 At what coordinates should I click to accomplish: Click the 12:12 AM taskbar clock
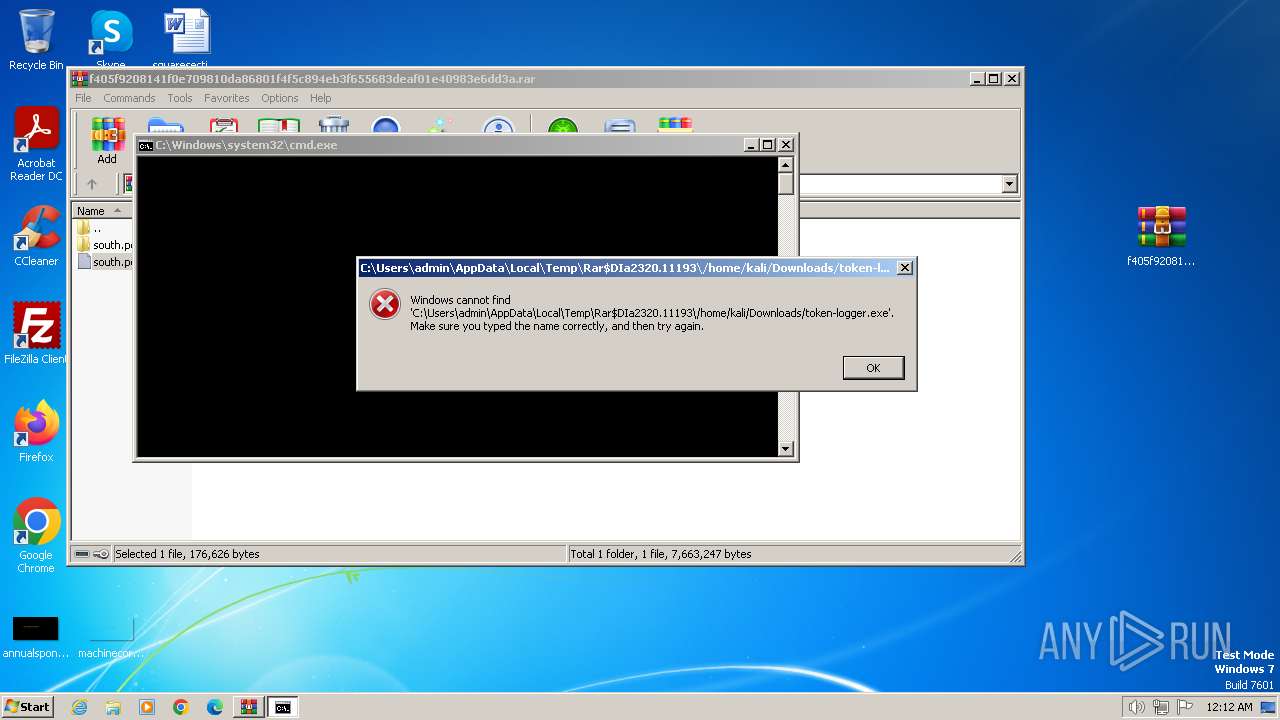coord(1229,707)
